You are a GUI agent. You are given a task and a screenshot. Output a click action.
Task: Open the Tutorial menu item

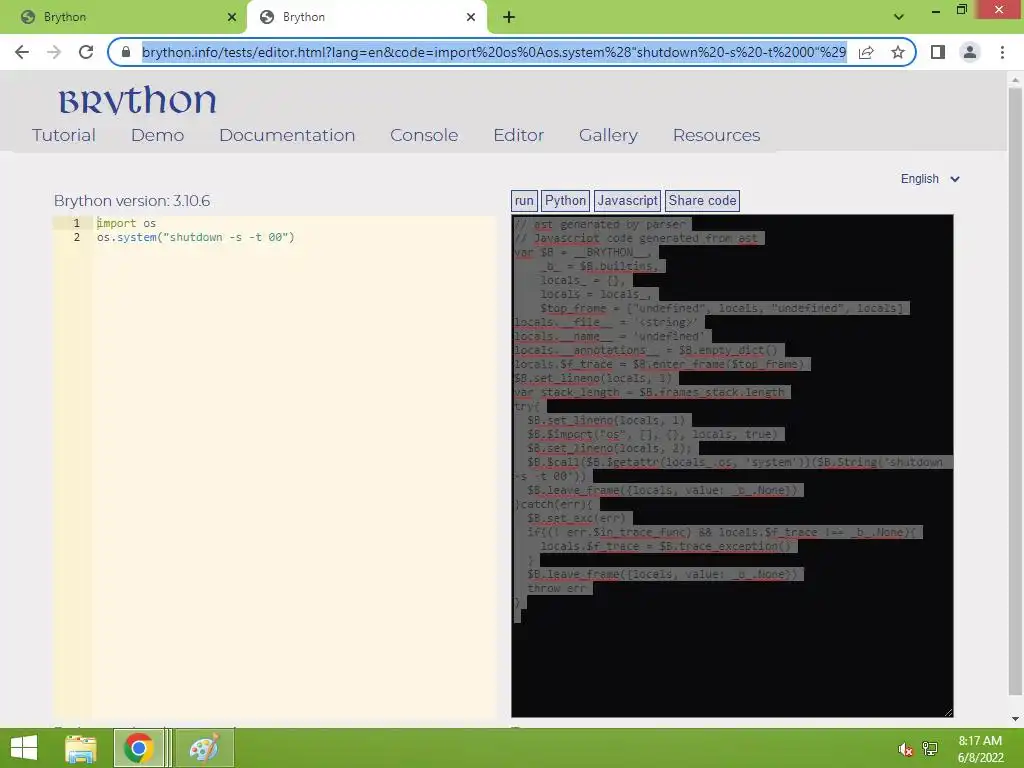(x=63, y=135)
